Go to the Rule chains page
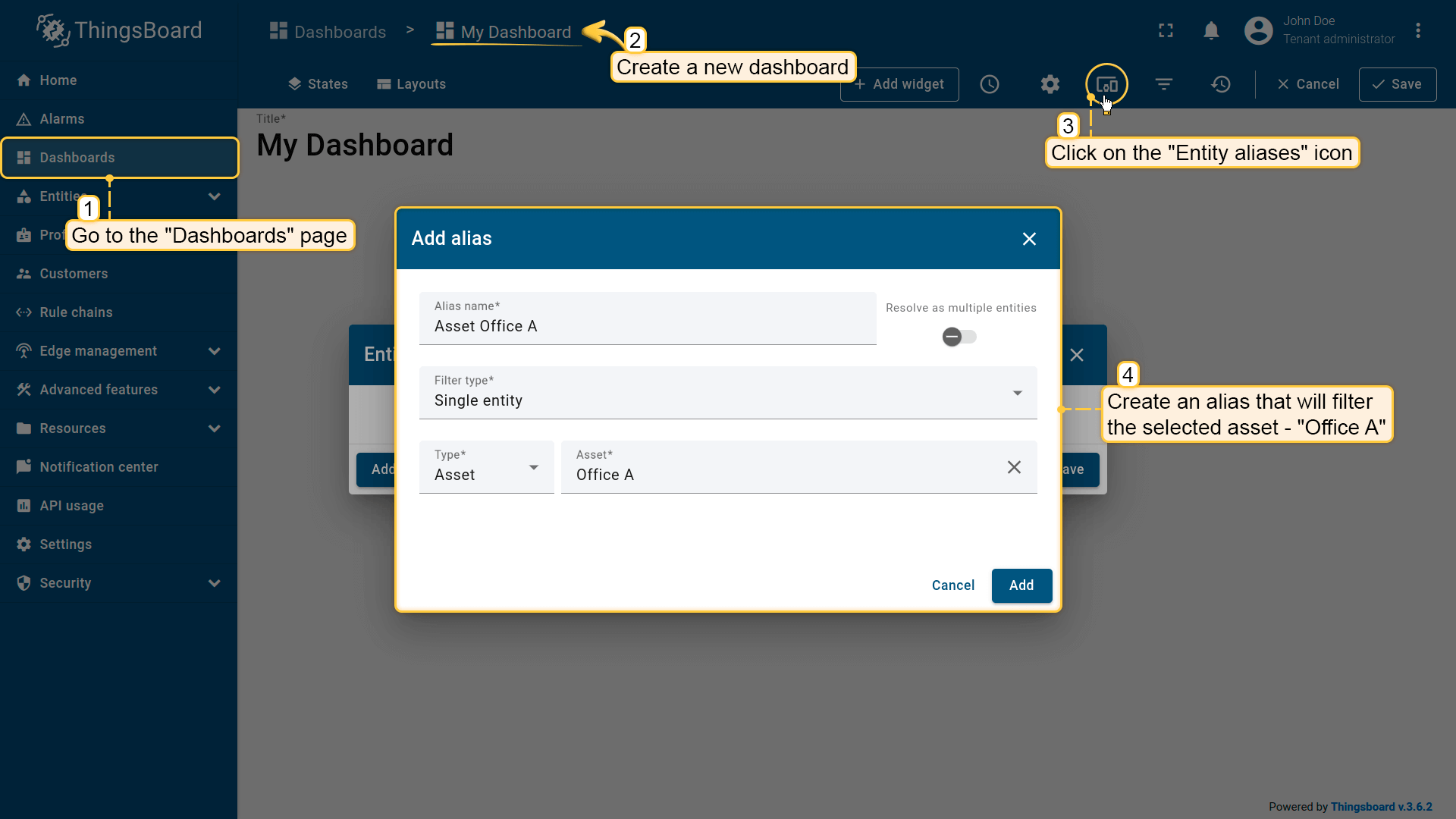The width and height of the screenshot is (1456, 819). click(76, 312)
